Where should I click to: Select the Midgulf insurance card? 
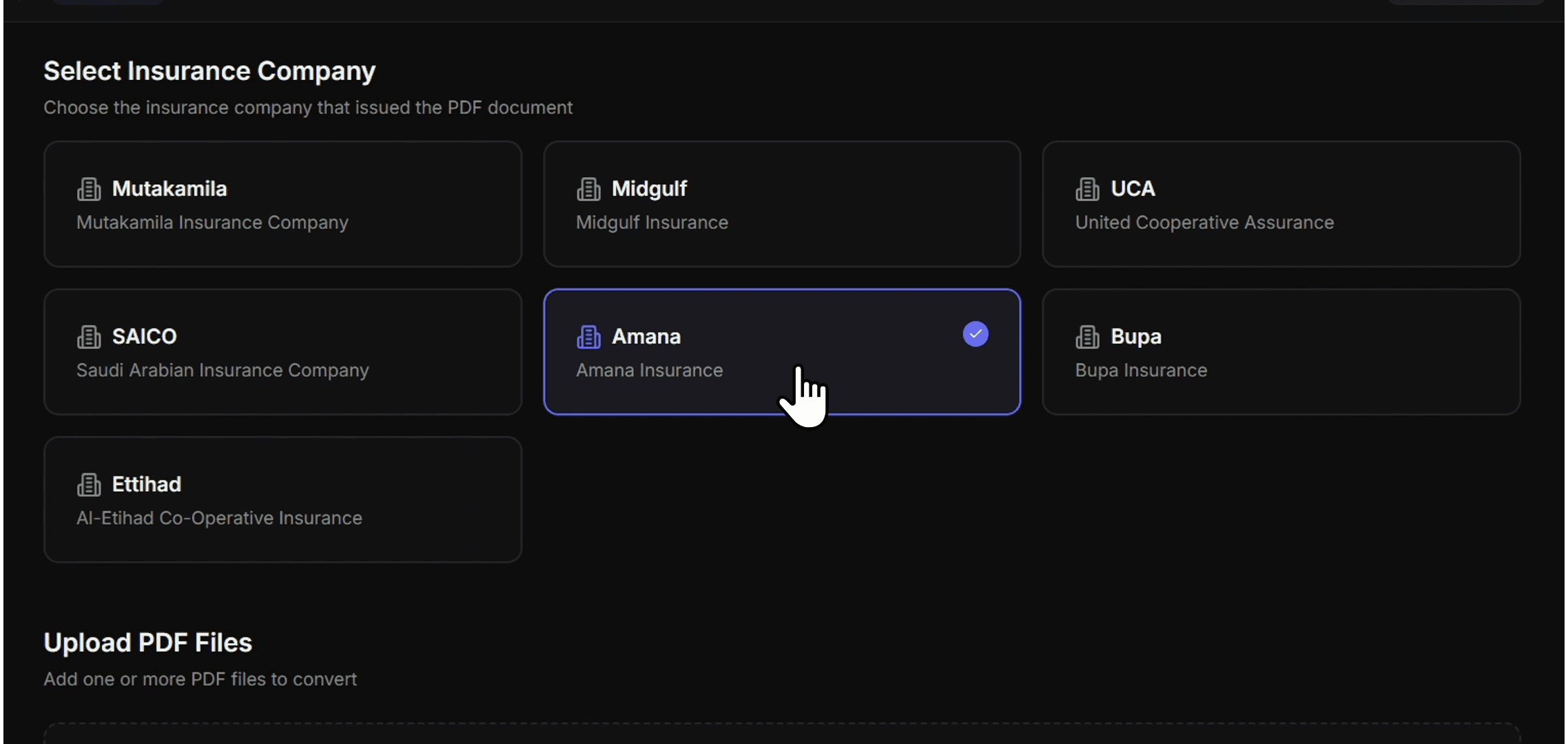click(x=781, y=204)
